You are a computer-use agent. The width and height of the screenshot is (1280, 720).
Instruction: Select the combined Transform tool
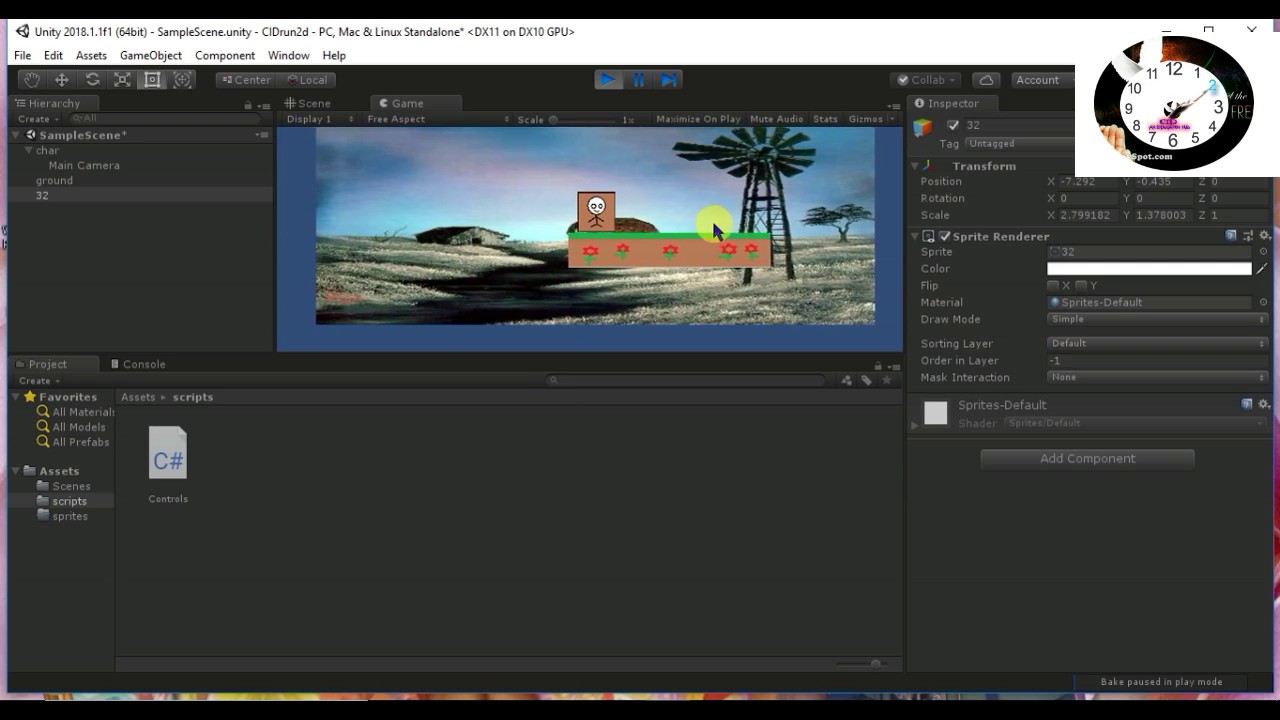[x=183, y=80]
